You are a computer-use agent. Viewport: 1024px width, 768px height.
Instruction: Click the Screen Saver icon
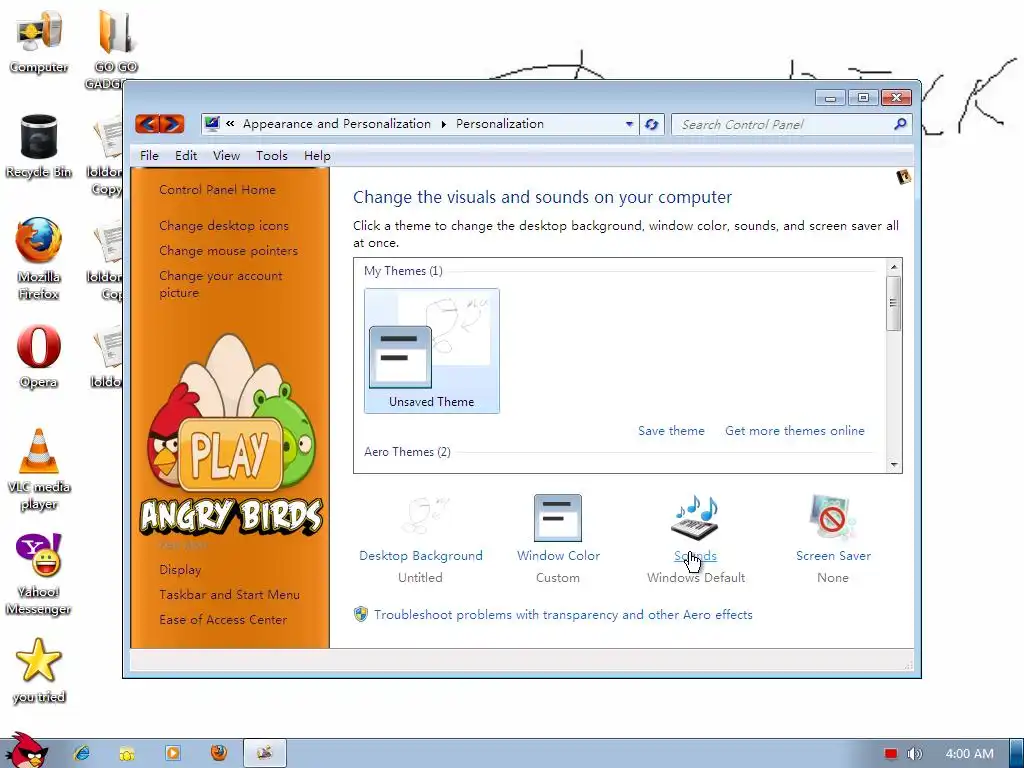point(832,517)
